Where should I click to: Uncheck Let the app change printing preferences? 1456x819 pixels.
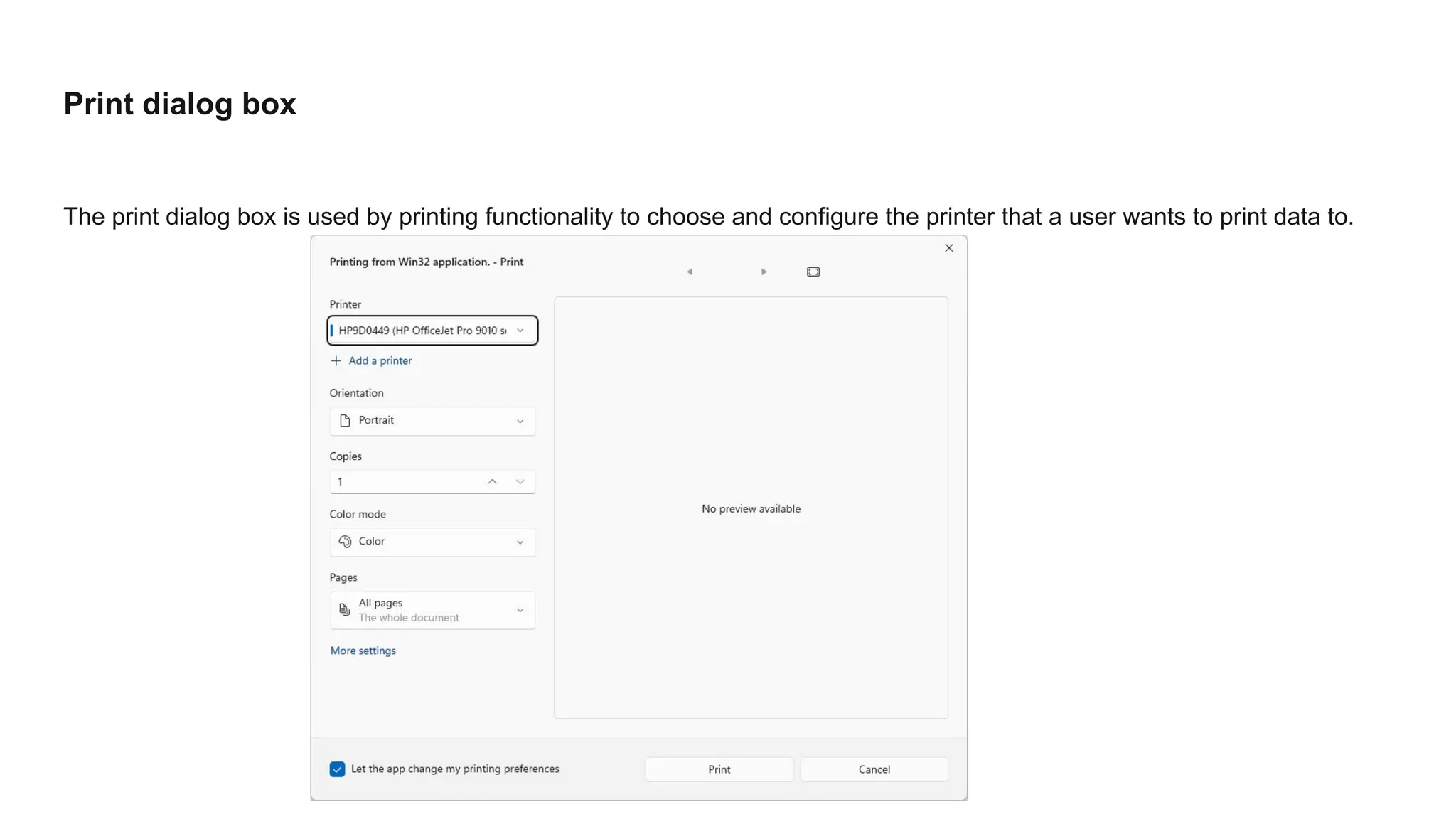[338, 769]
